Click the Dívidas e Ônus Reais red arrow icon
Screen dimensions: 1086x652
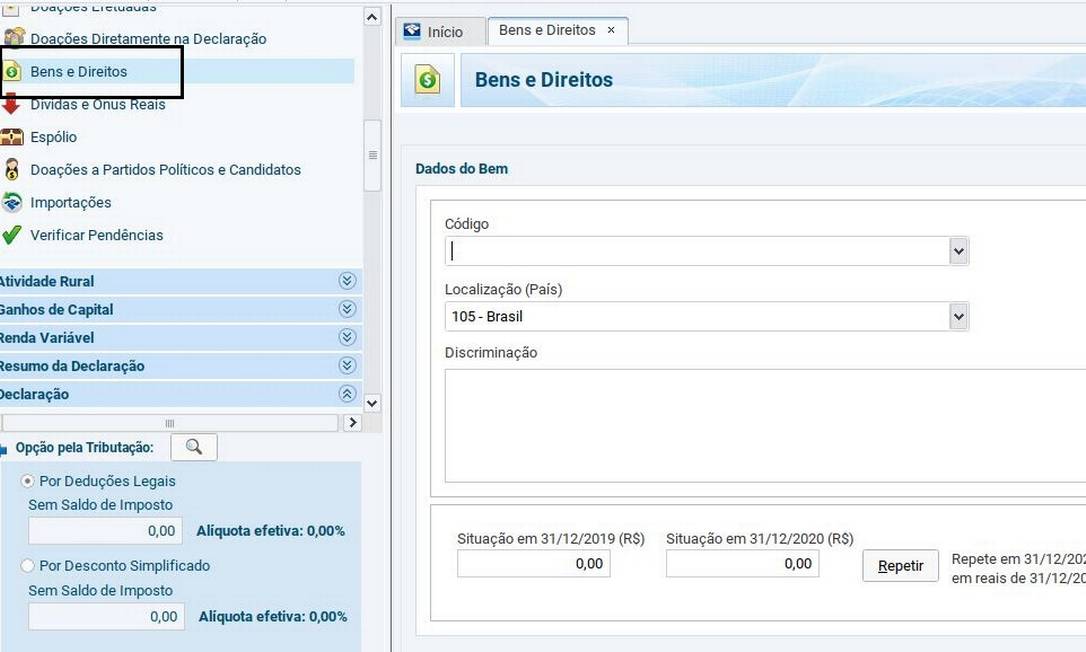click(x=11, y=104)
